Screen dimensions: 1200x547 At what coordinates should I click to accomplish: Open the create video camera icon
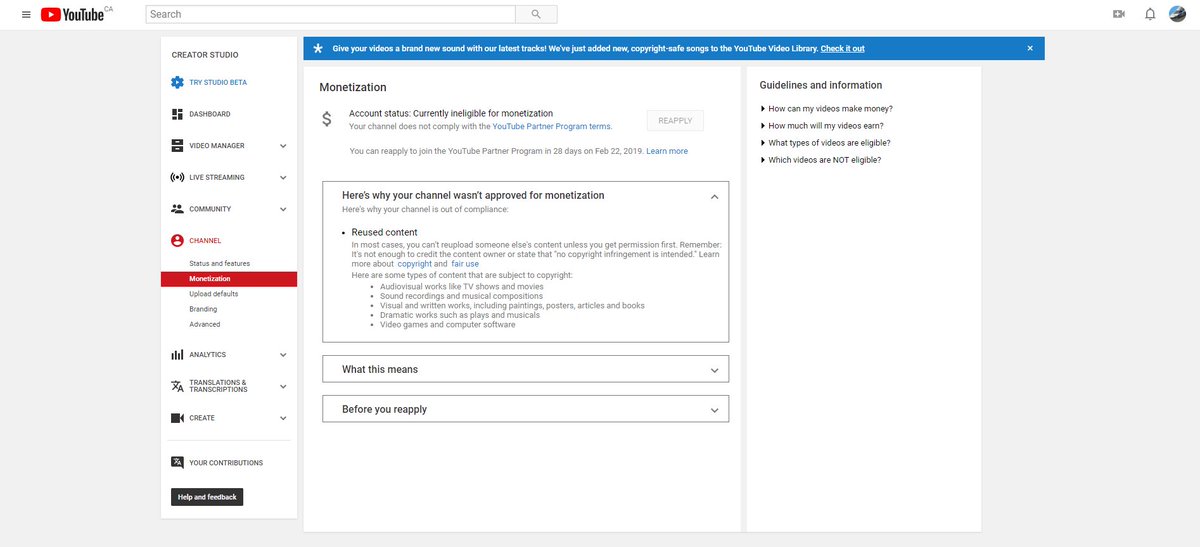pos(1119,14)
